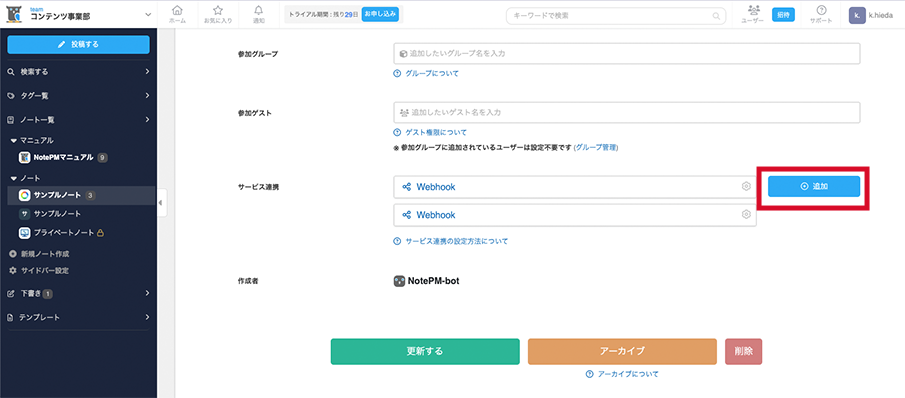Viewport: 905px width, 398px height.
Task: Open the Users icon
Action: 754,10
